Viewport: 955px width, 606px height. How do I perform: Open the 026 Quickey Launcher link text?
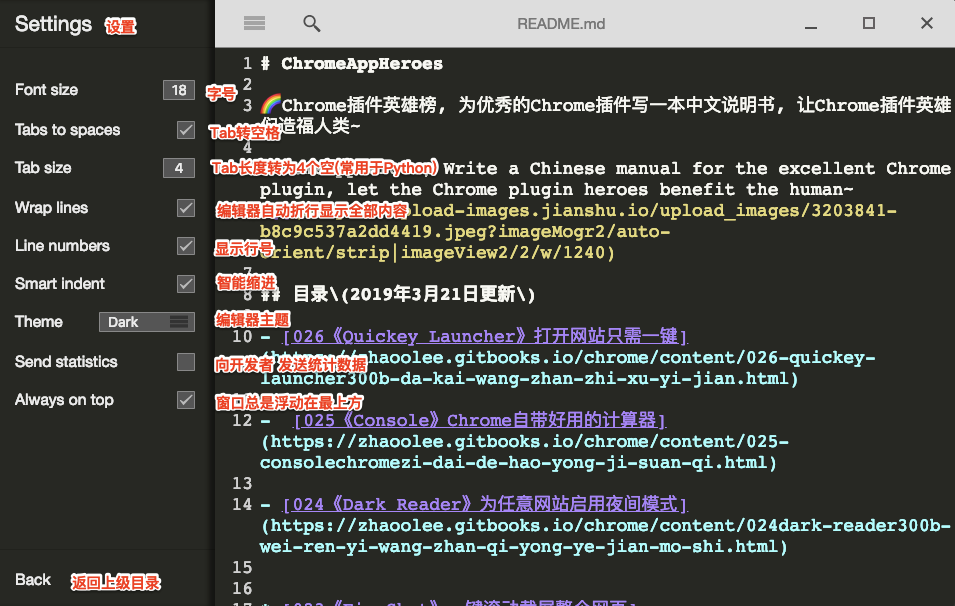tap(485, 336)
